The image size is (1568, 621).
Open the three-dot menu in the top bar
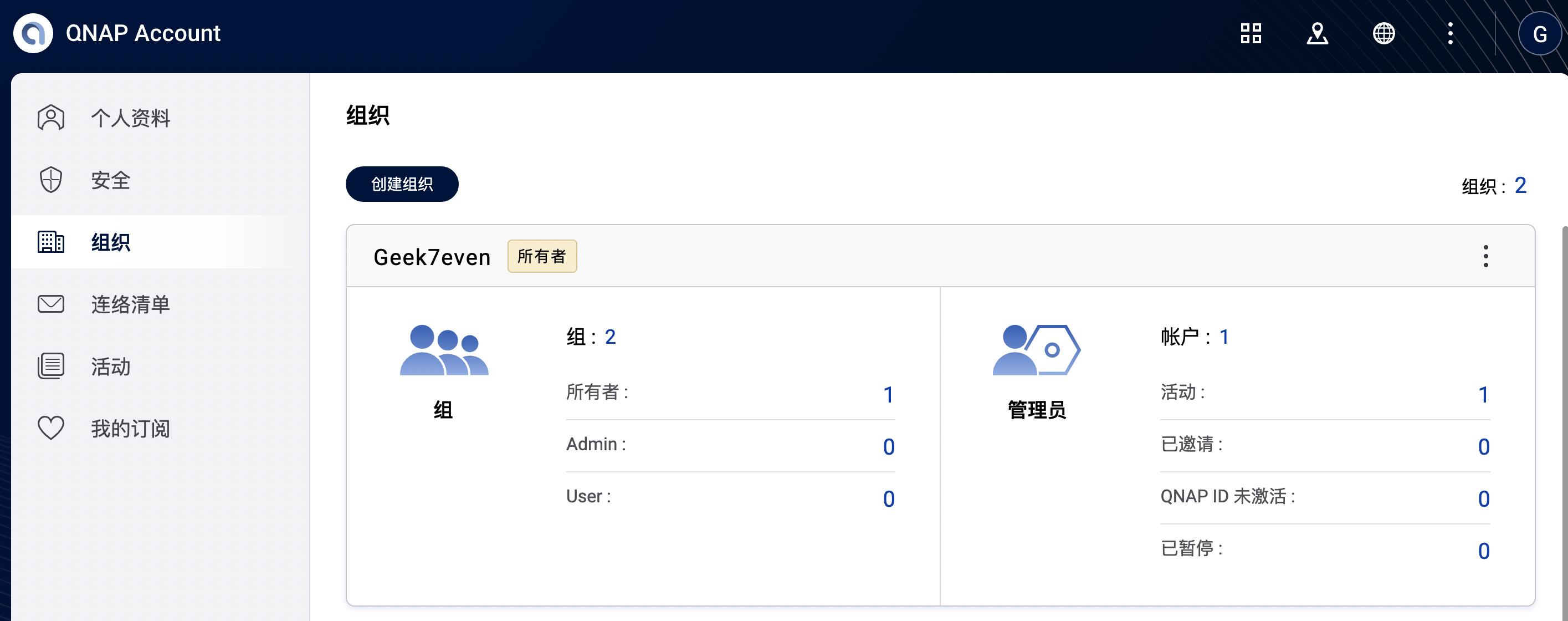point(1450,33)
